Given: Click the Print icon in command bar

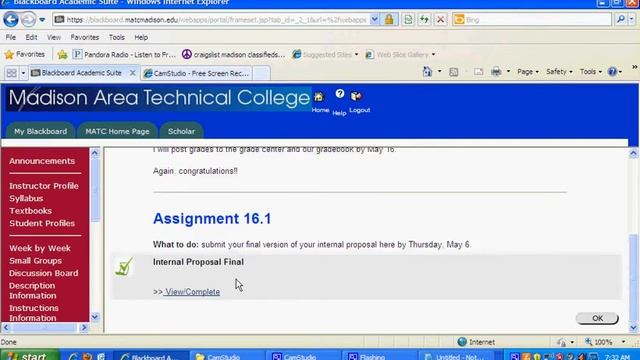Looking at the screenshot, I should (x=496, y=72).
